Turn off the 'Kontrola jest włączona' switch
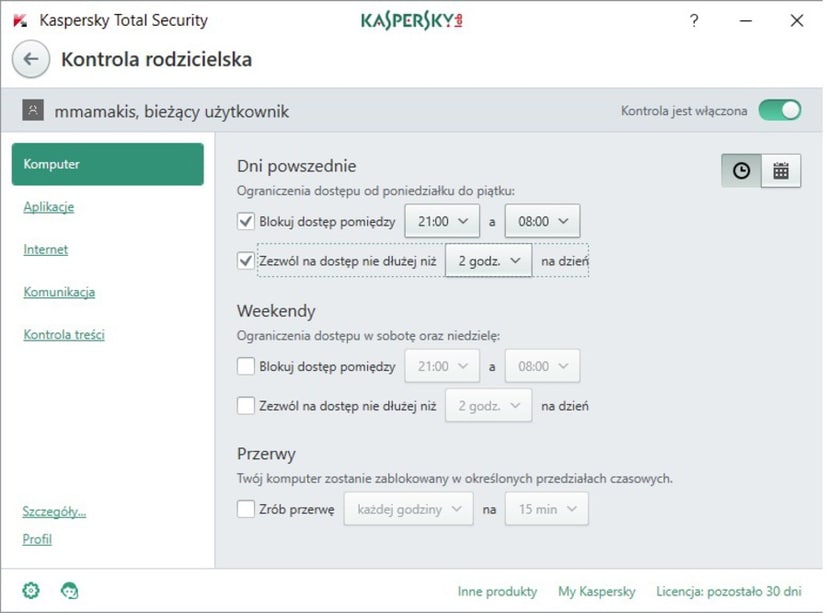Viewport: 828px width, 613px height. pyautogui.click(x=780, y=110)
